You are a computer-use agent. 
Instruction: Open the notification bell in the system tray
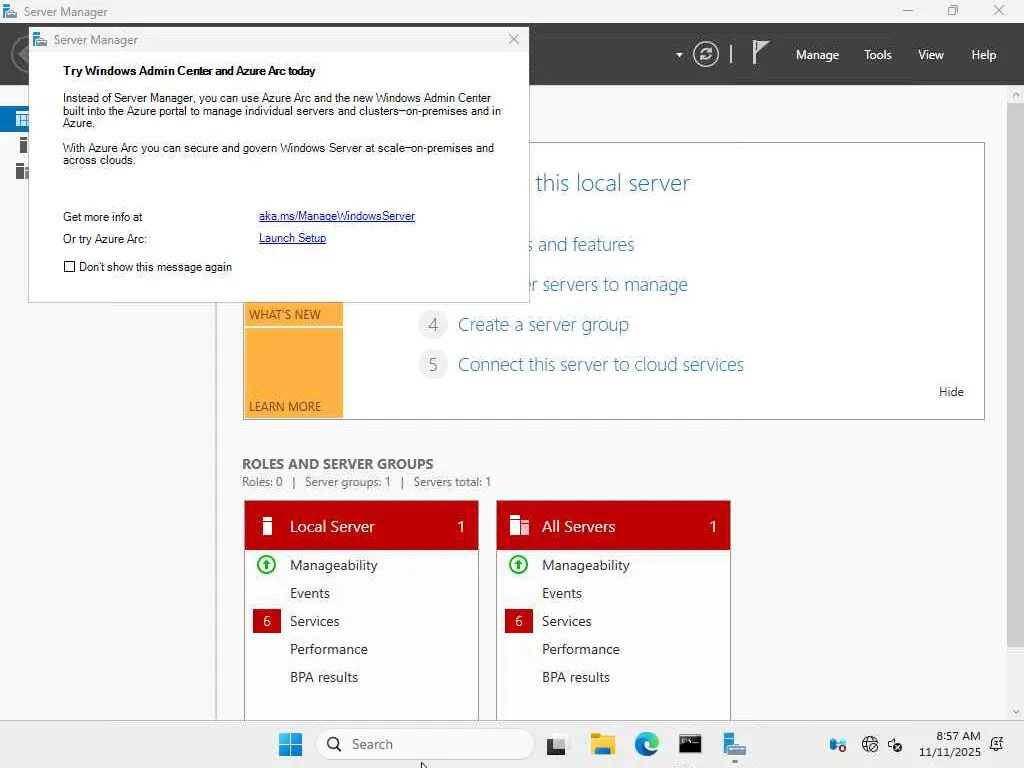(x=997, y=744)
